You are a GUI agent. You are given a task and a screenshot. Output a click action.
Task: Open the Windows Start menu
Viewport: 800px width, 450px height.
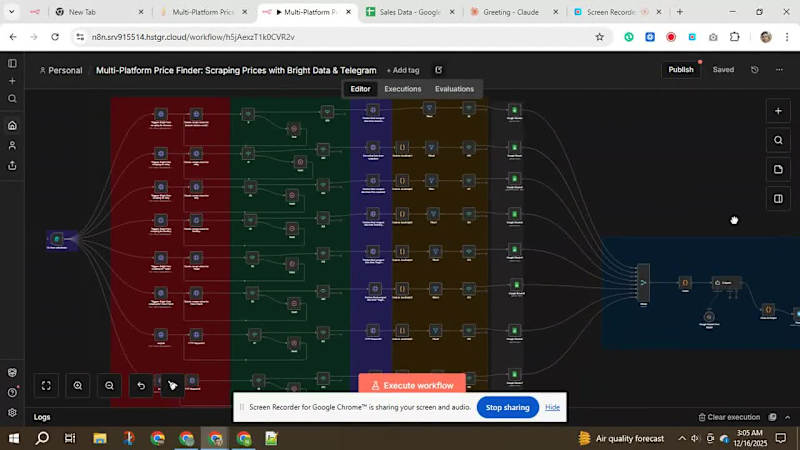[x=14, y=438]
